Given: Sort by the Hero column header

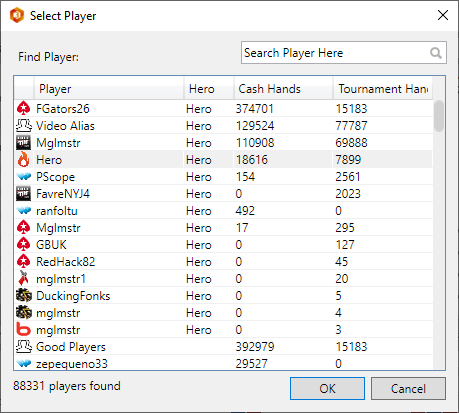Looking at the screenshot, I should click(209, 89).
